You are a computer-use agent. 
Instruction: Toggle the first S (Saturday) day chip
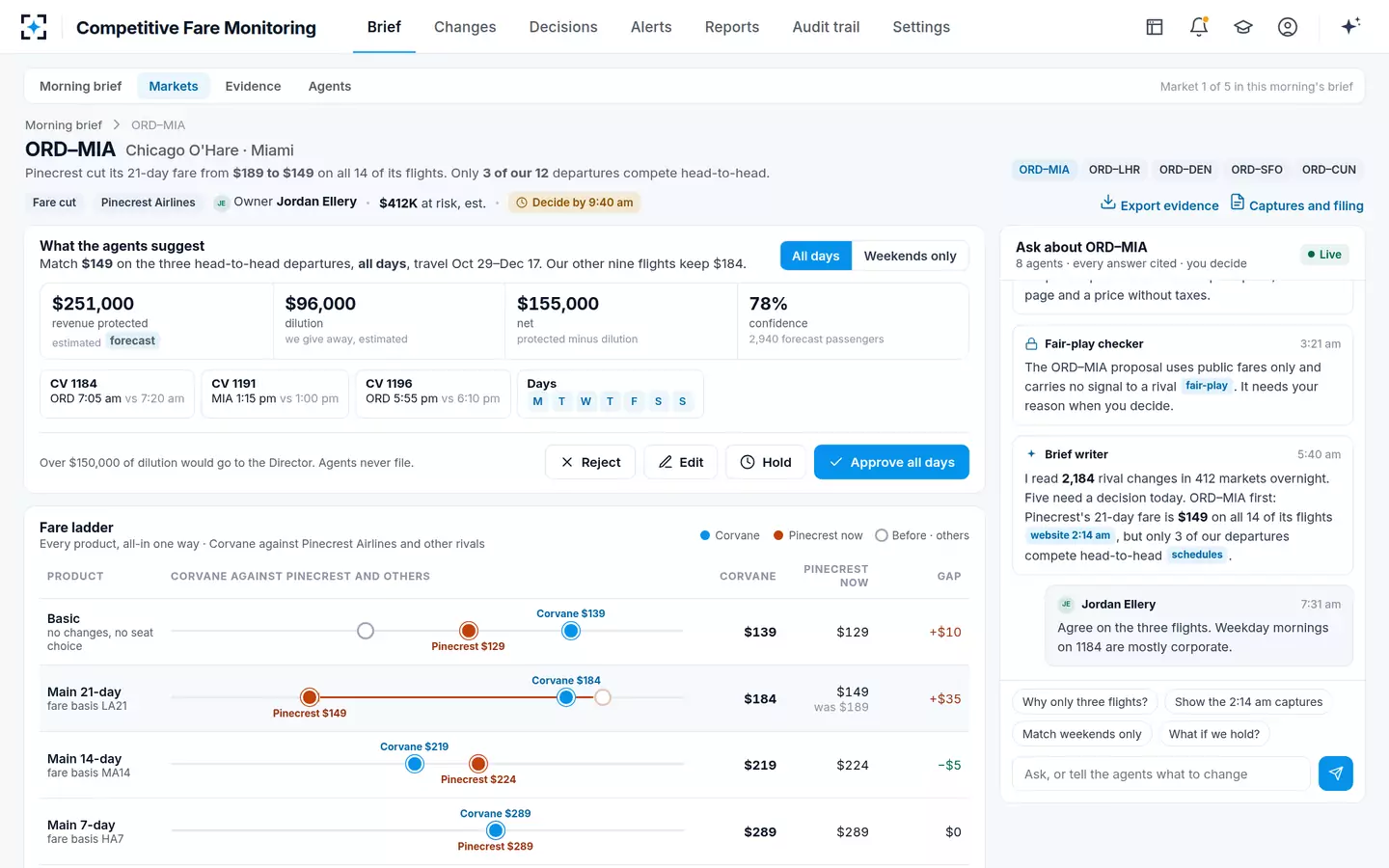tap(658, 401)
